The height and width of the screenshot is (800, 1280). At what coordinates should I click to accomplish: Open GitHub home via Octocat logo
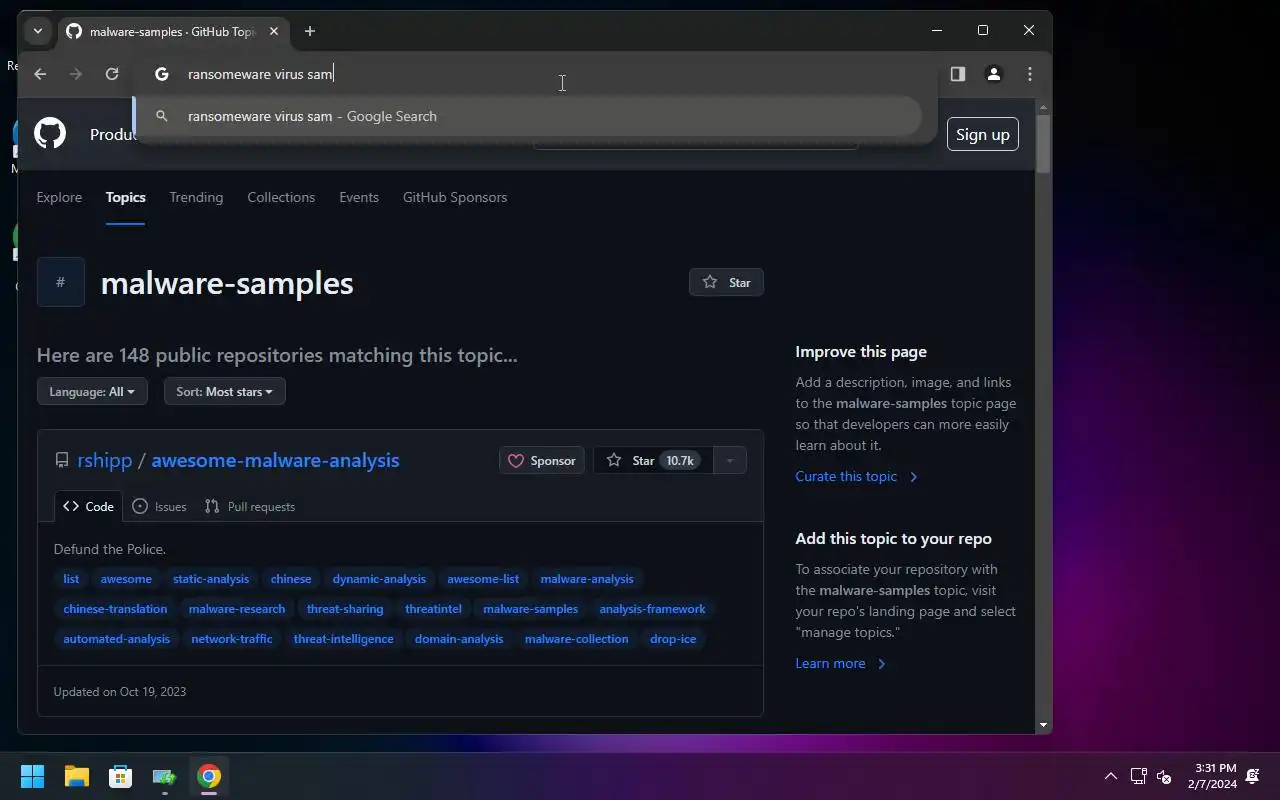coord(50,133)
